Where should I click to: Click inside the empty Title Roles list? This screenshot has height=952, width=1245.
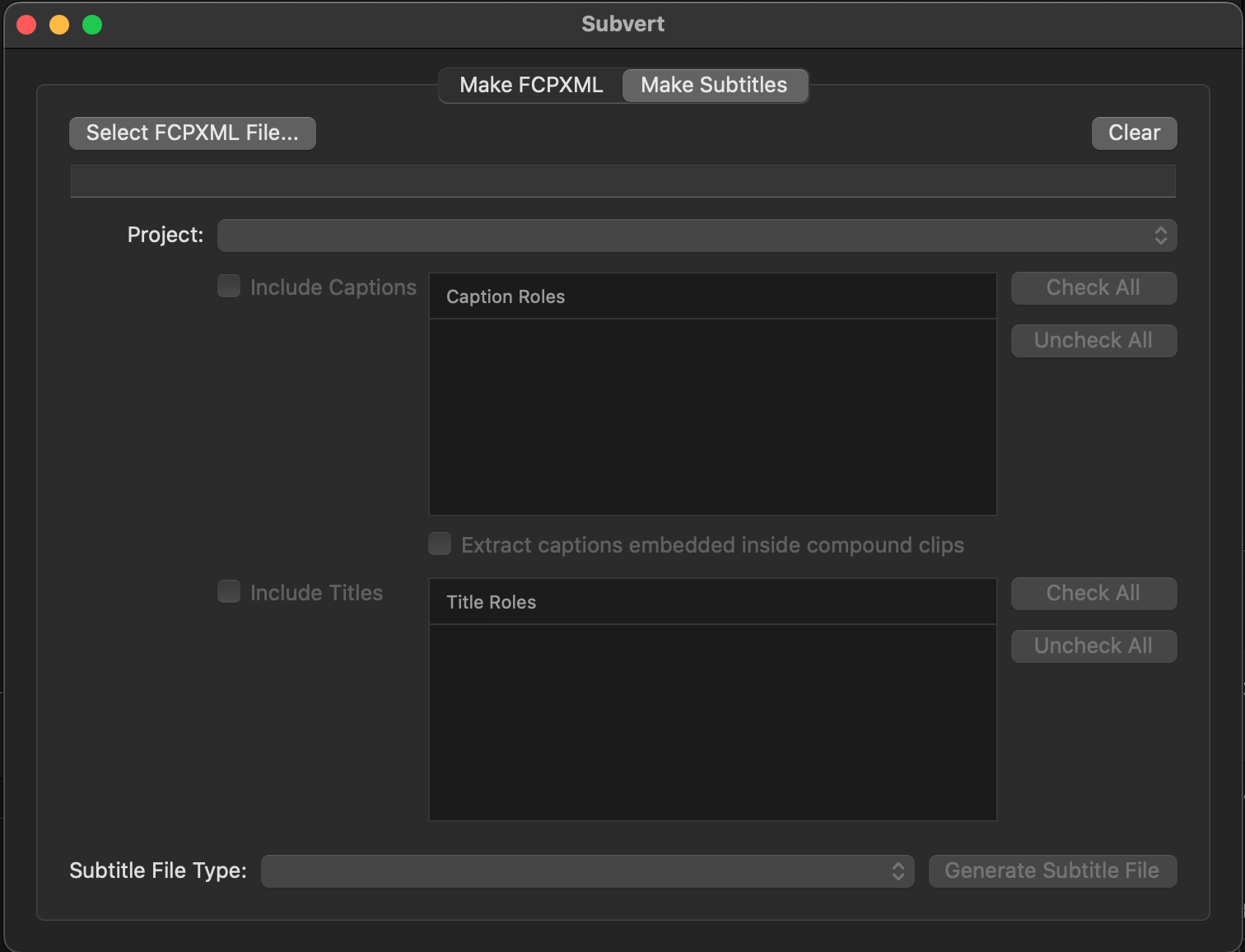coord(712,722)
